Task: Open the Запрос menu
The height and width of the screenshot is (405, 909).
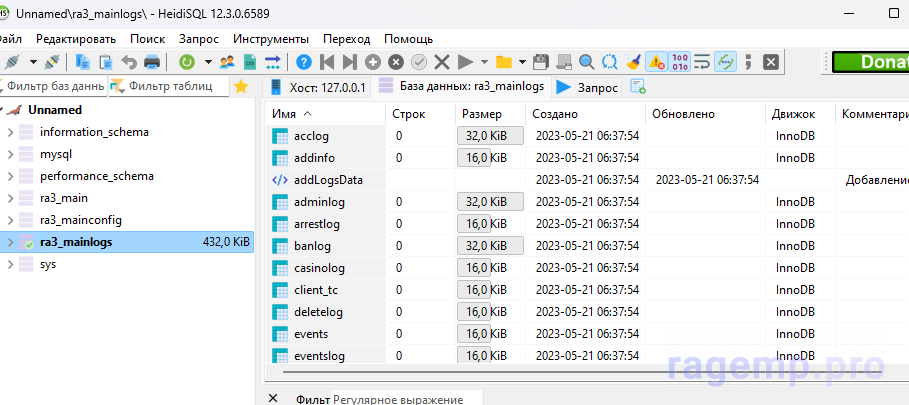Action: point(199,39)
